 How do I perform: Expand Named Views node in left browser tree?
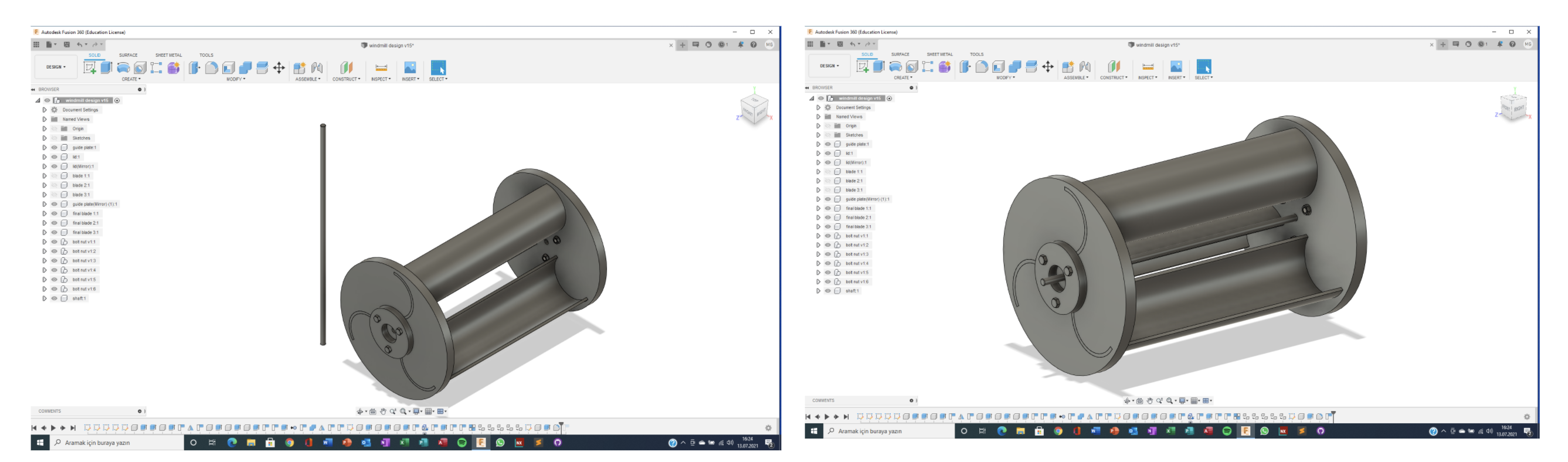45,119
